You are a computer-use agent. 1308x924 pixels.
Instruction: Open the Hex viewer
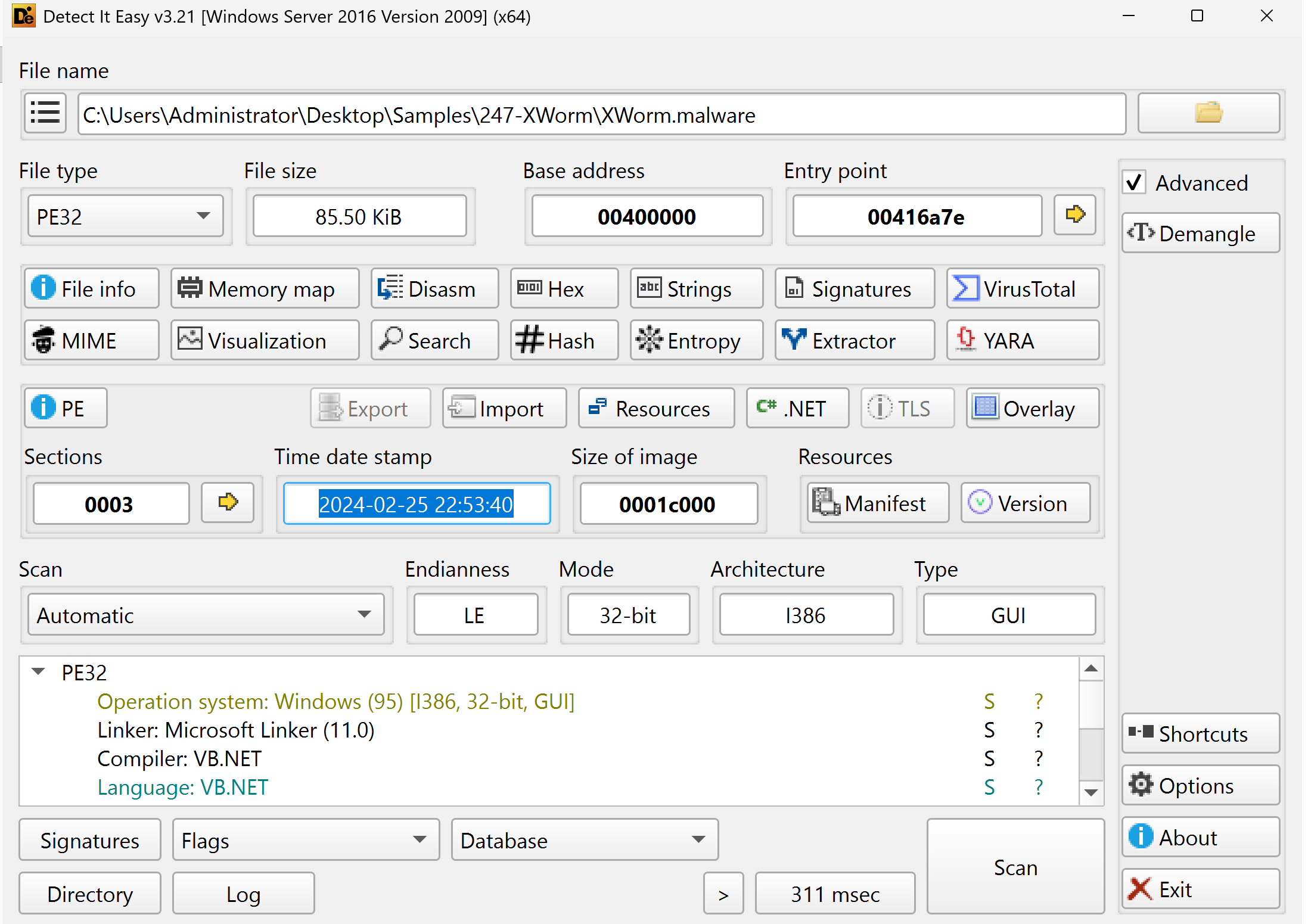coord(564,289)
